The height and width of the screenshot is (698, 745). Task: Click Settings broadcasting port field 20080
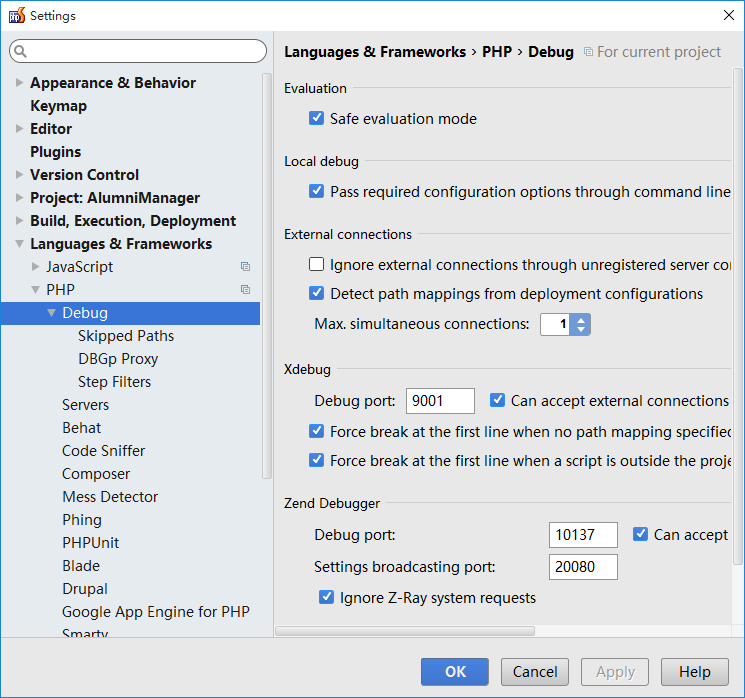(x=583, y=567)
